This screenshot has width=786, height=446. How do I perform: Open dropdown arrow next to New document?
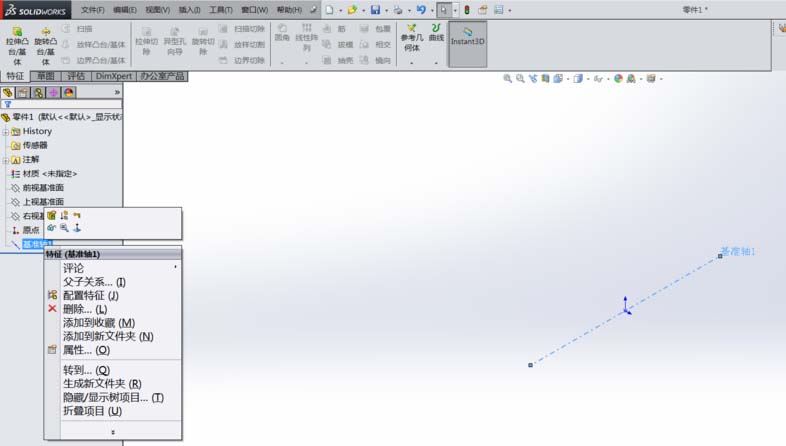[341, 11]
